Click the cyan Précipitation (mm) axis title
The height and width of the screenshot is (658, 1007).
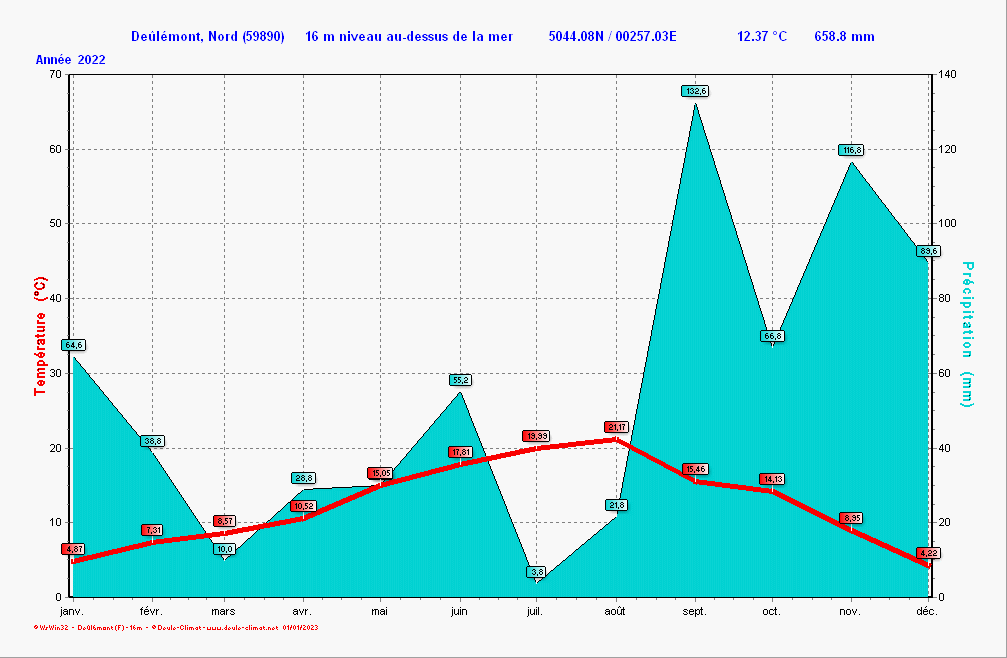click(967, 334)
